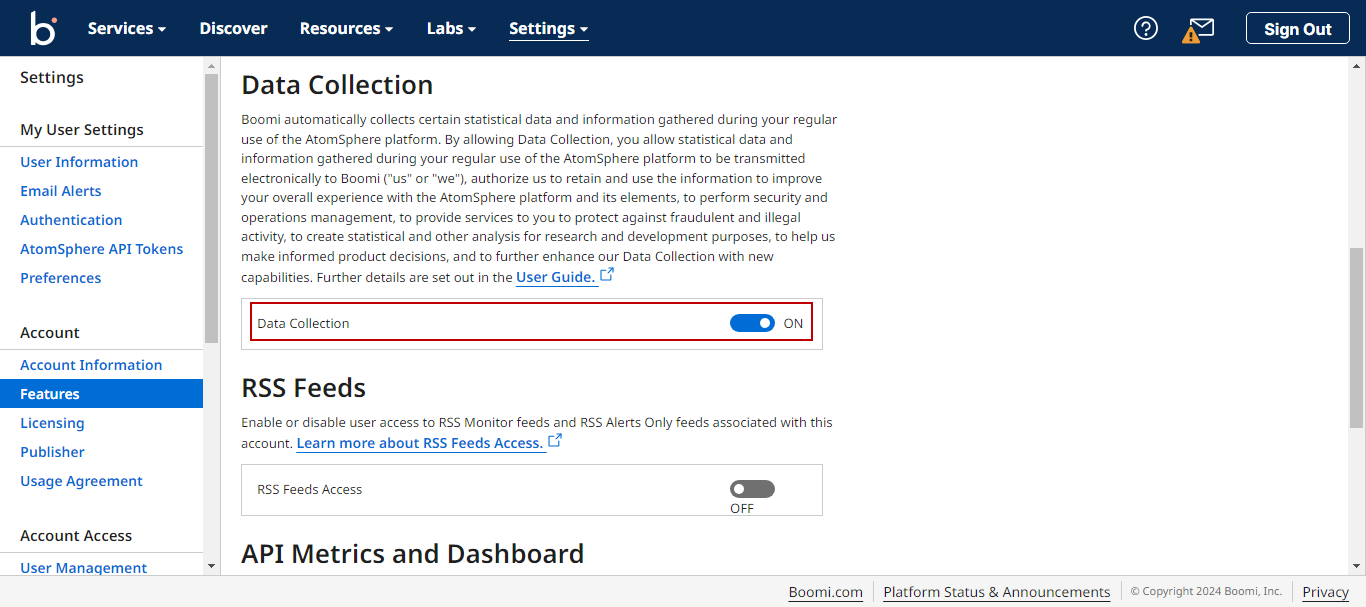
Task: Open Email Alerts settings
Action: coord(61,191)
